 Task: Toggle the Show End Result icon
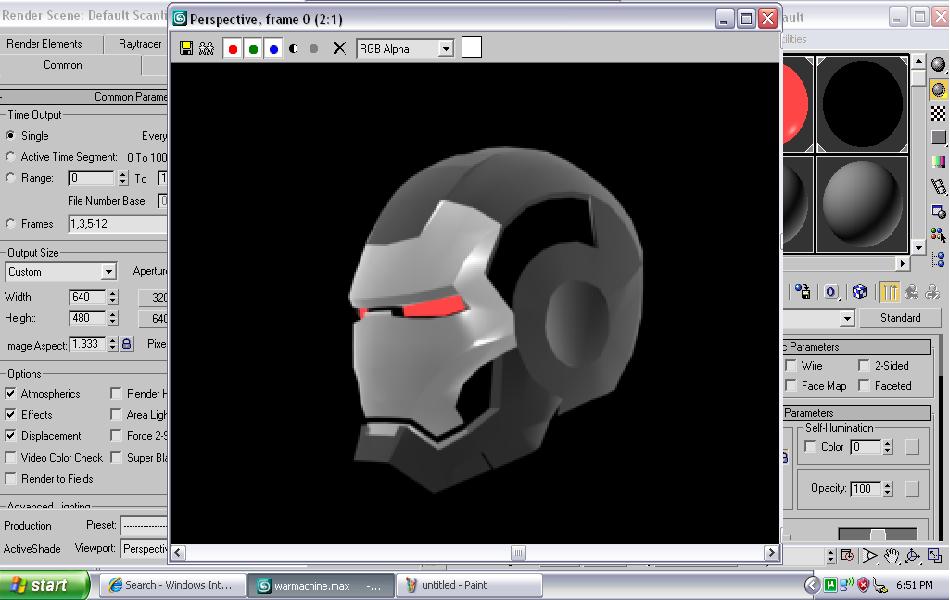tap(890, 292)
